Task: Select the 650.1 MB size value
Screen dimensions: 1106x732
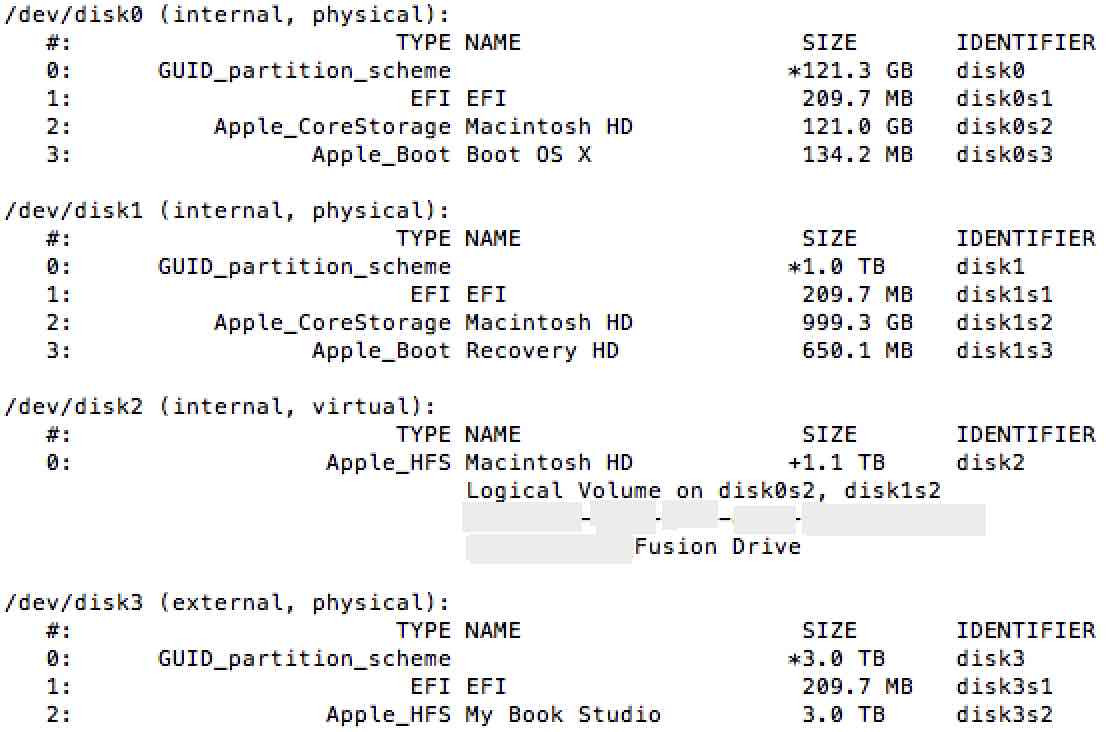Action: [857, 351]
